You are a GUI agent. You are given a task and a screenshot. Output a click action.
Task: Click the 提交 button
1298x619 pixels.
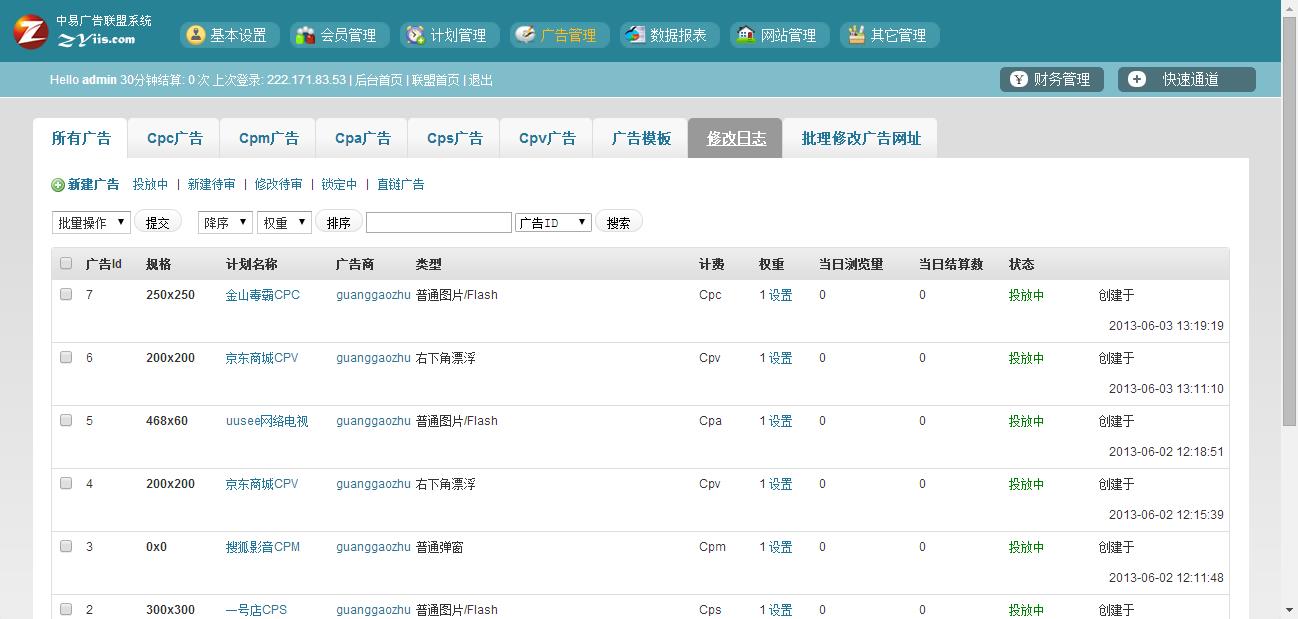pos(158,222)
